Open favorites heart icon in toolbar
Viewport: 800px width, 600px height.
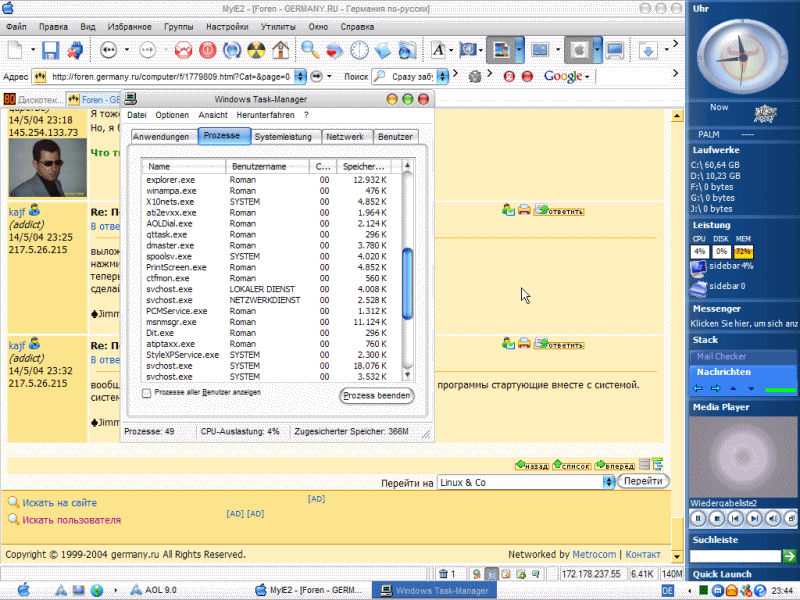click(334, 50)
